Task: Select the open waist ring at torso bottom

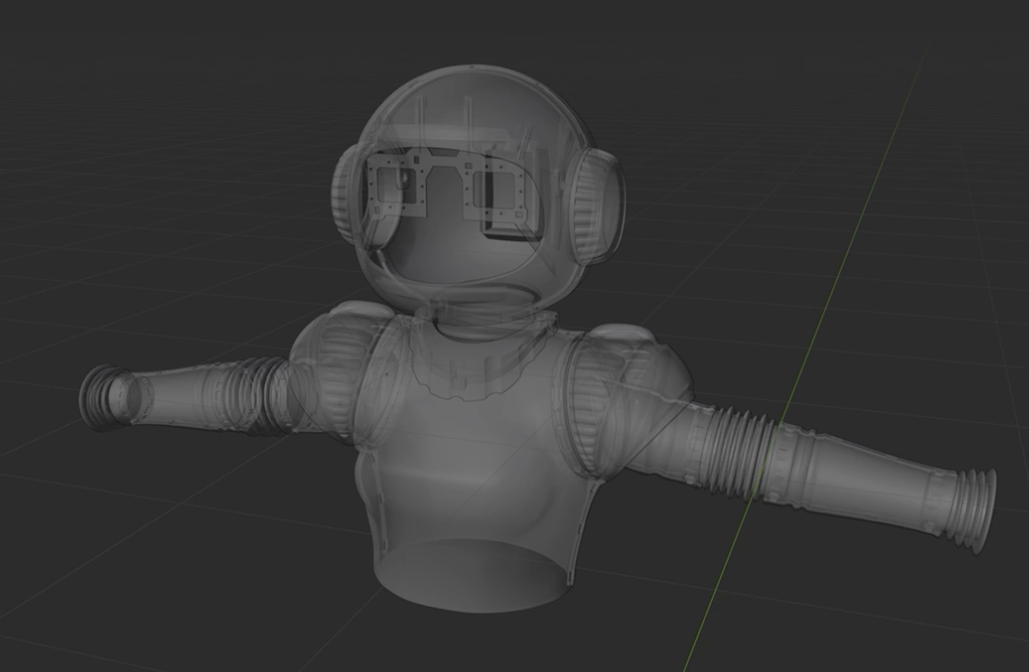Action: [472, 576]
